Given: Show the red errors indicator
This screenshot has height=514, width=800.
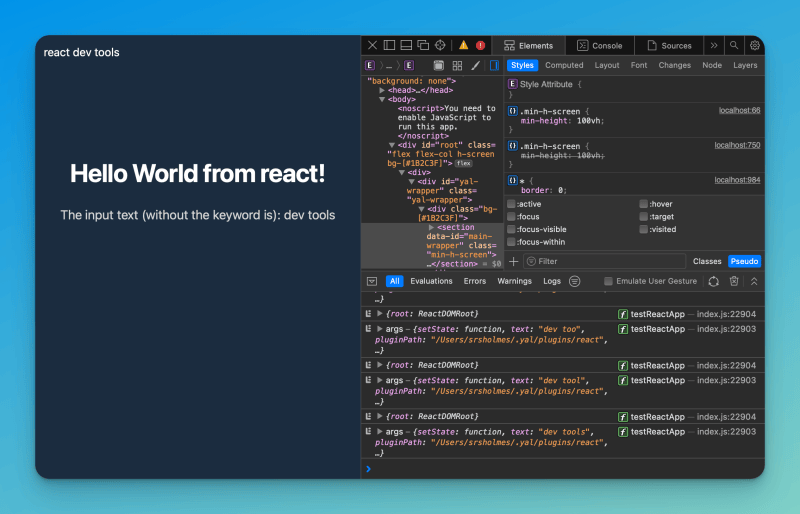Looking at the screenshot, I should coord(480,45).
